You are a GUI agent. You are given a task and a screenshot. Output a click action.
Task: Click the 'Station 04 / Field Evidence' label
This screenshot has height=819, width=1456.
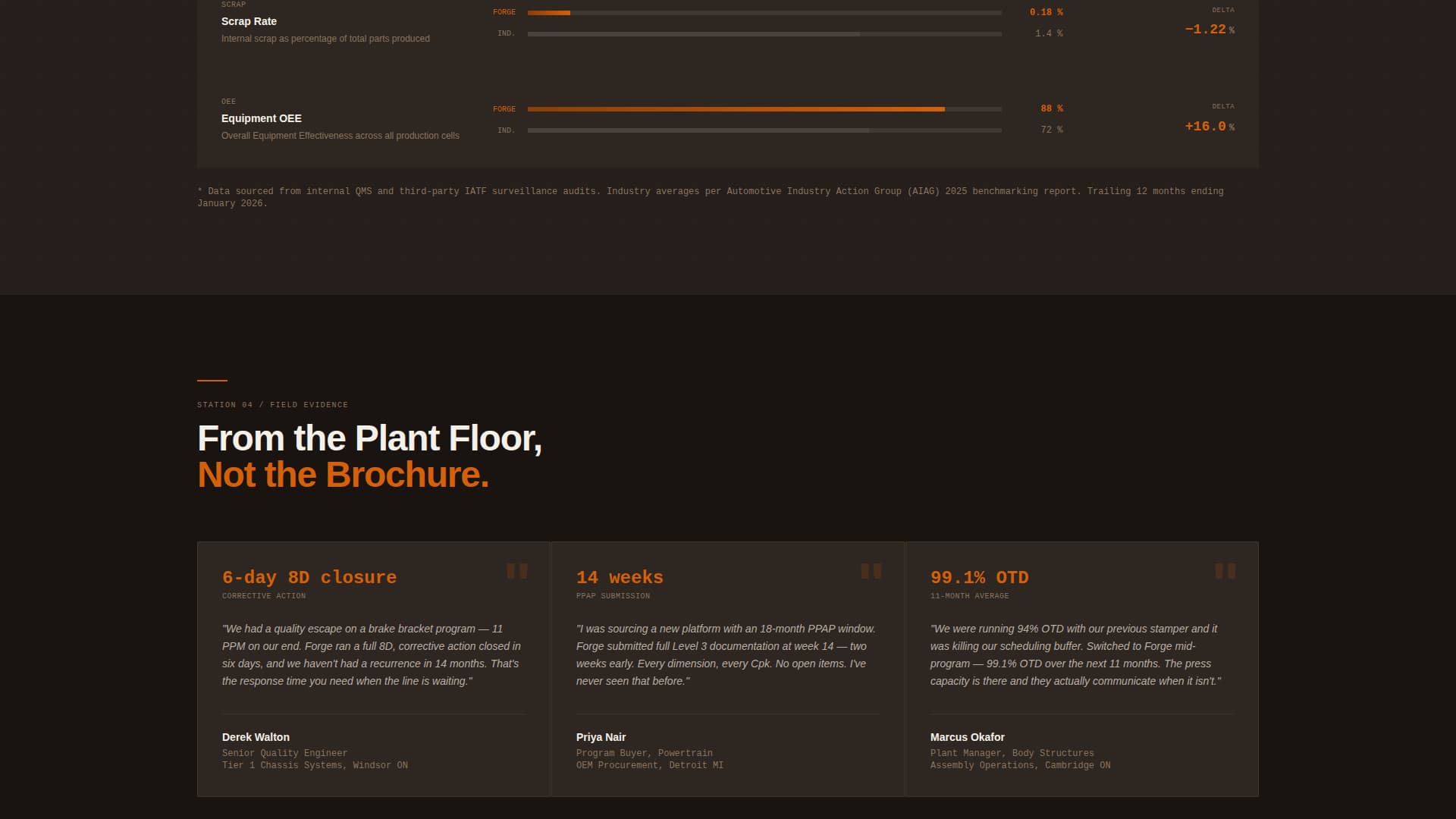pyautogui.click(x=272, y=405)
